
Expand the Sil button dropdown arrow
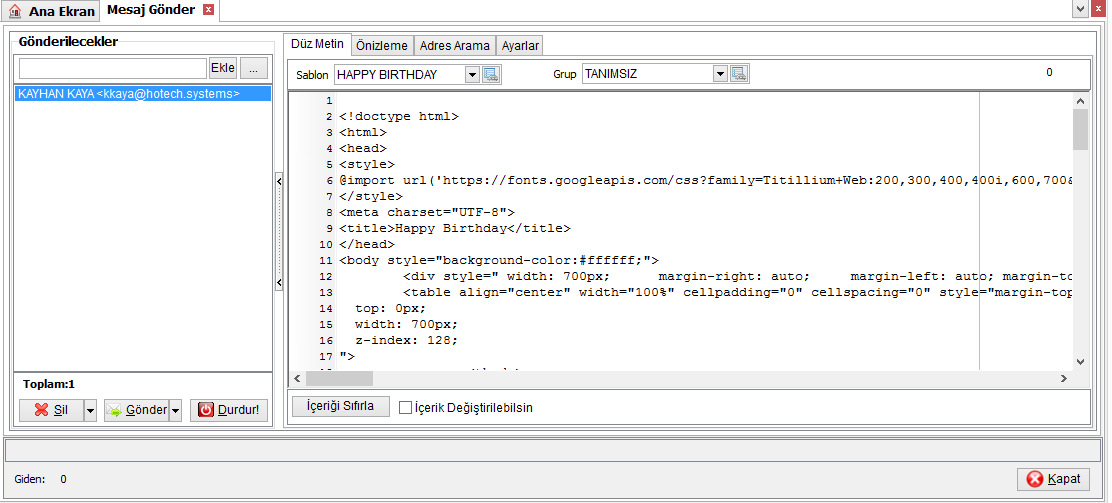click(x=90, y=410)
